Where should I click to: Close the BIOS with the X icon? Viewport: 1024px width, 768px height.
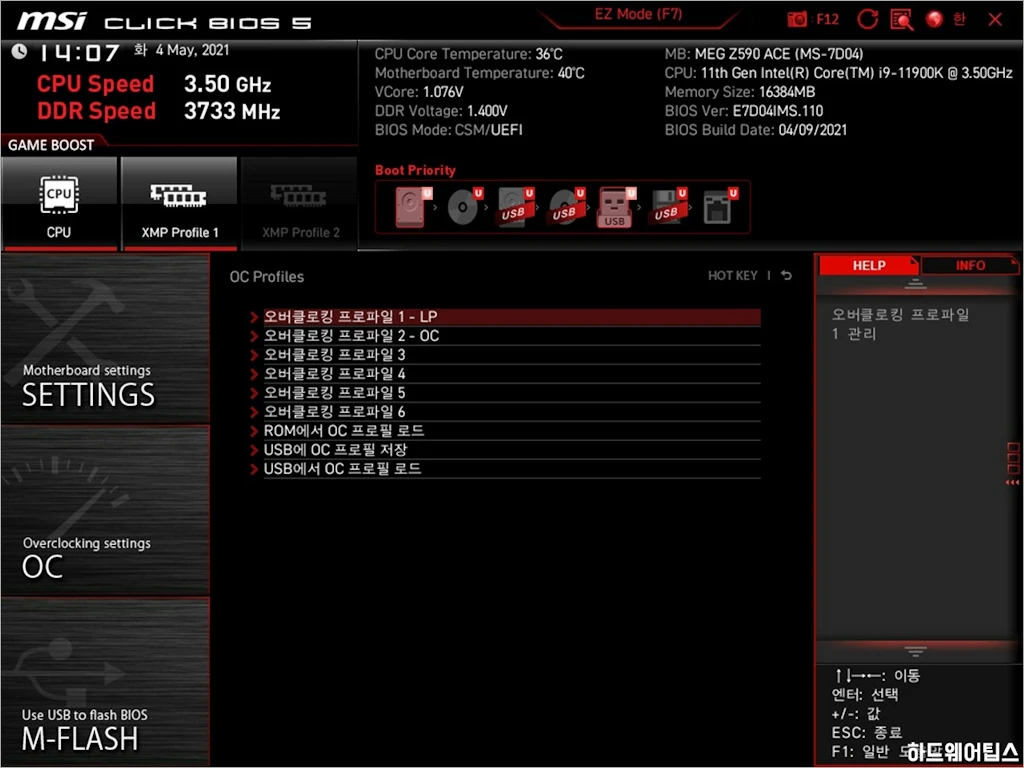995,20
